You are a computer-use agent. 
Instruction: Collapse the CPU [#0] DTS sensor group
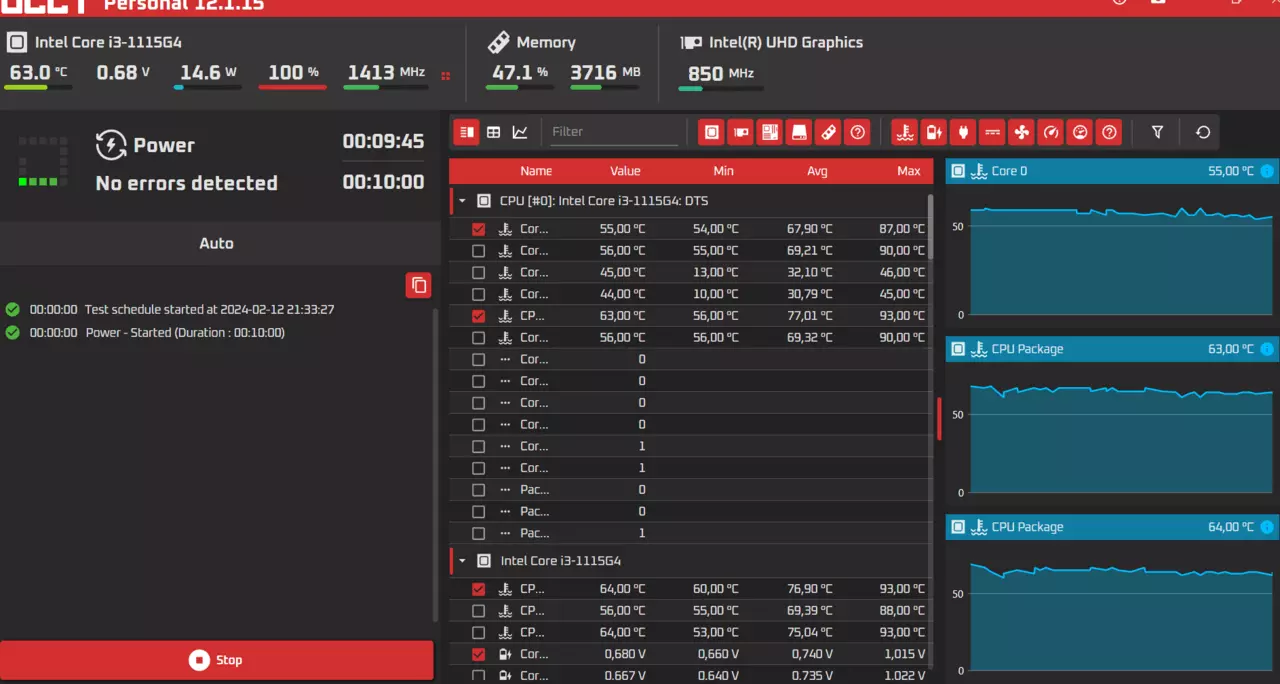coord(462,201)
